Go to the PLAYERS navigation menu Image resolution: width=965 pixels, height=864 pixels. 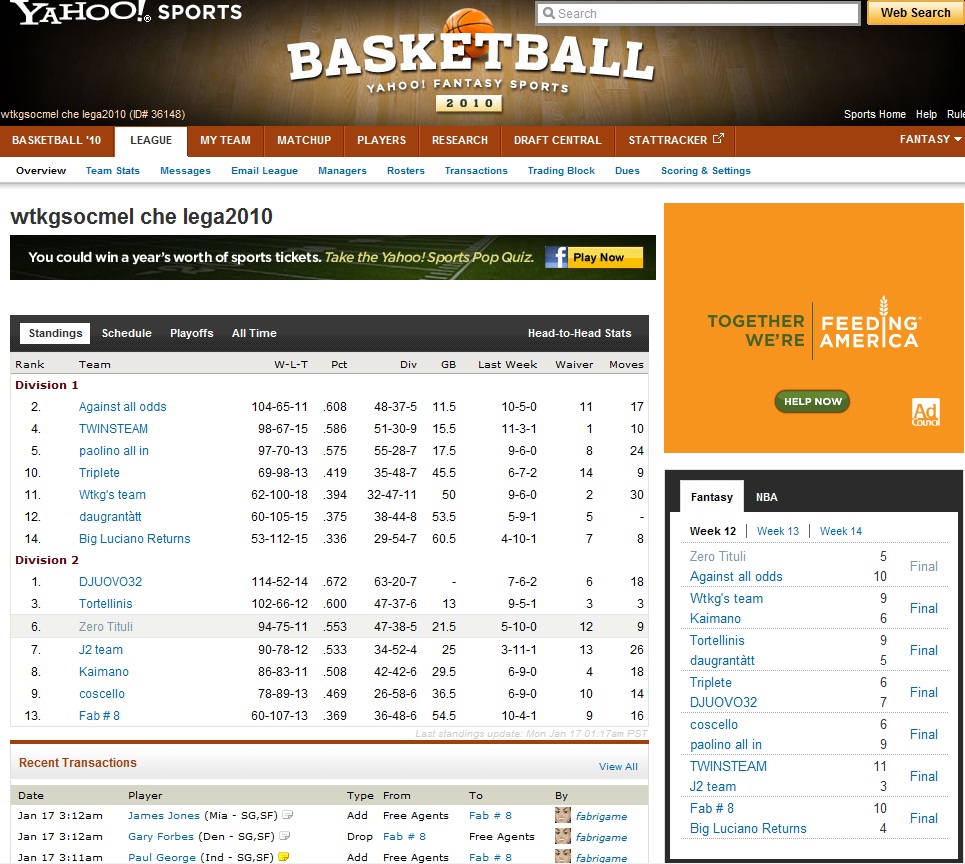coord(381,140)
